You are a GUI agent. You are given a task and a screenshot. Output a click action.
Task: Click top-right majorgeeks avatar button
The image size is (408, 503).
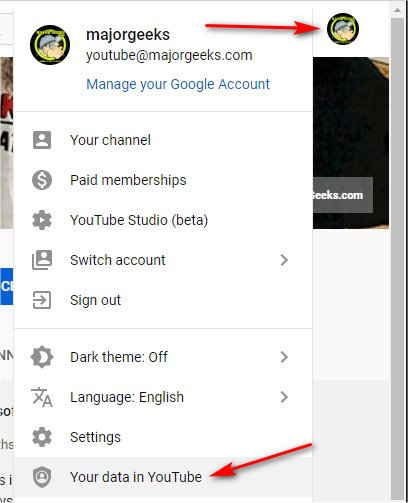coord(343,29)
